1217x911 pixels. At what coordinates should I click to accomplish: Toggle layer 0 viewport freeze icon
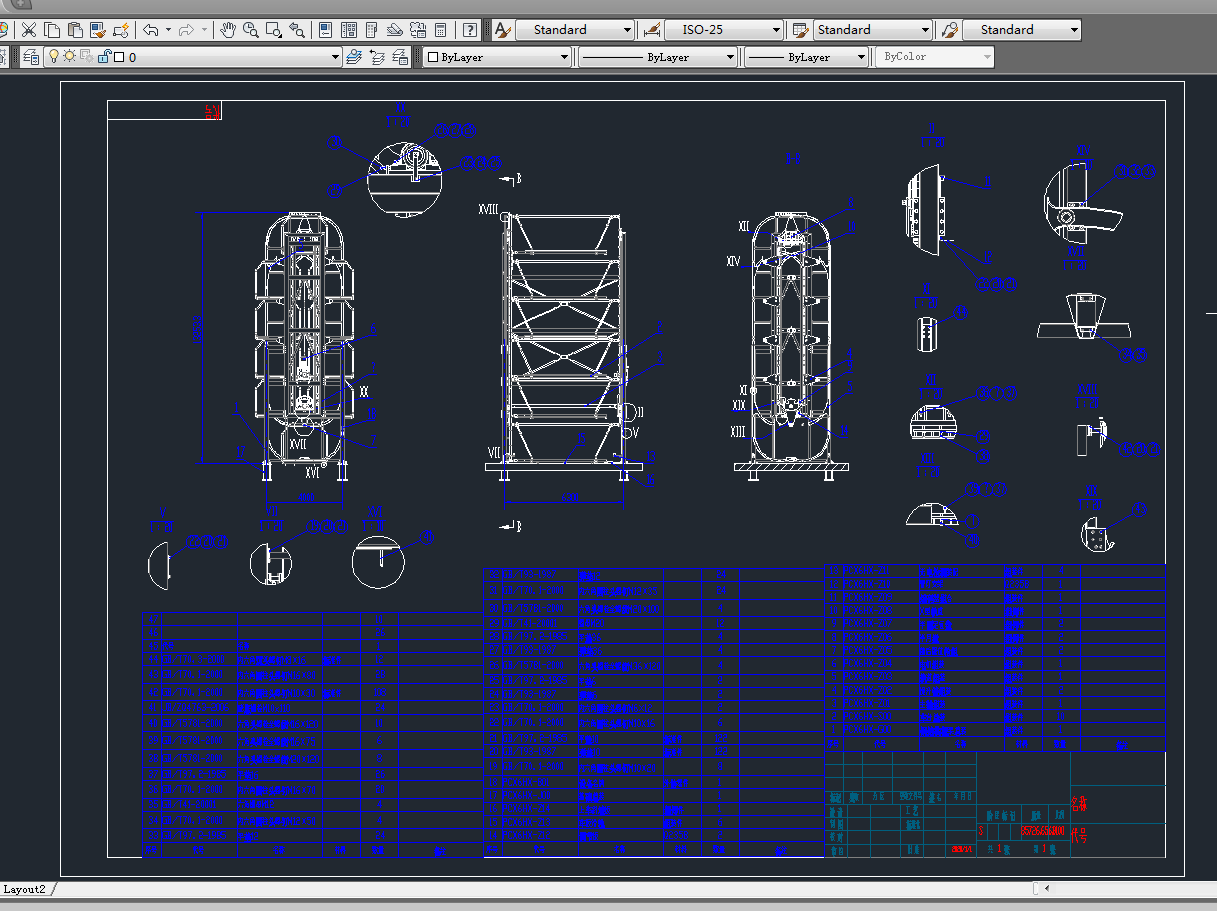click(86, 57)
